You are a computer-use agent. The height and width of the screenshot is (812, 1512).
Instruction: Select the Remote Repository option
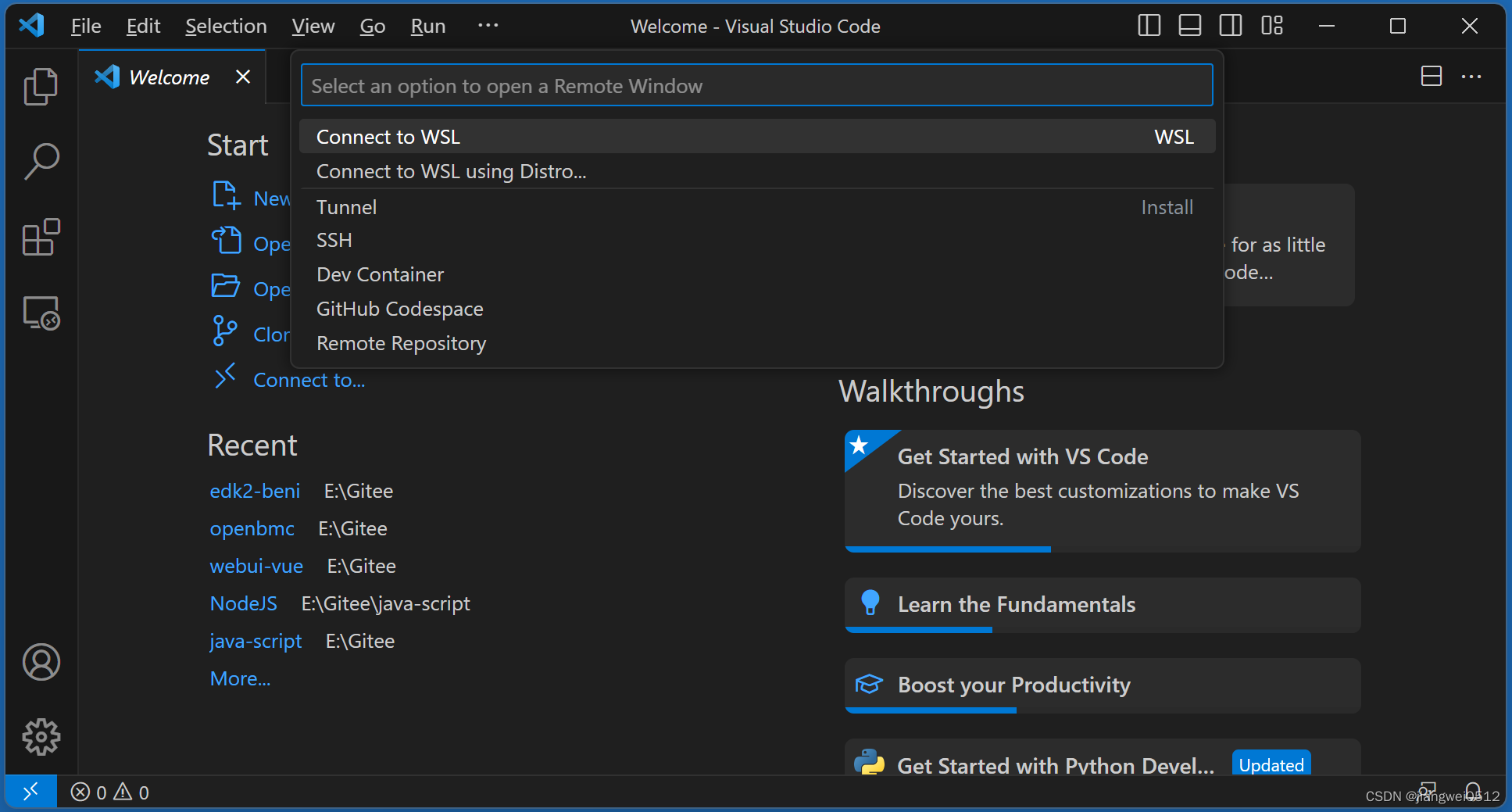756,343
